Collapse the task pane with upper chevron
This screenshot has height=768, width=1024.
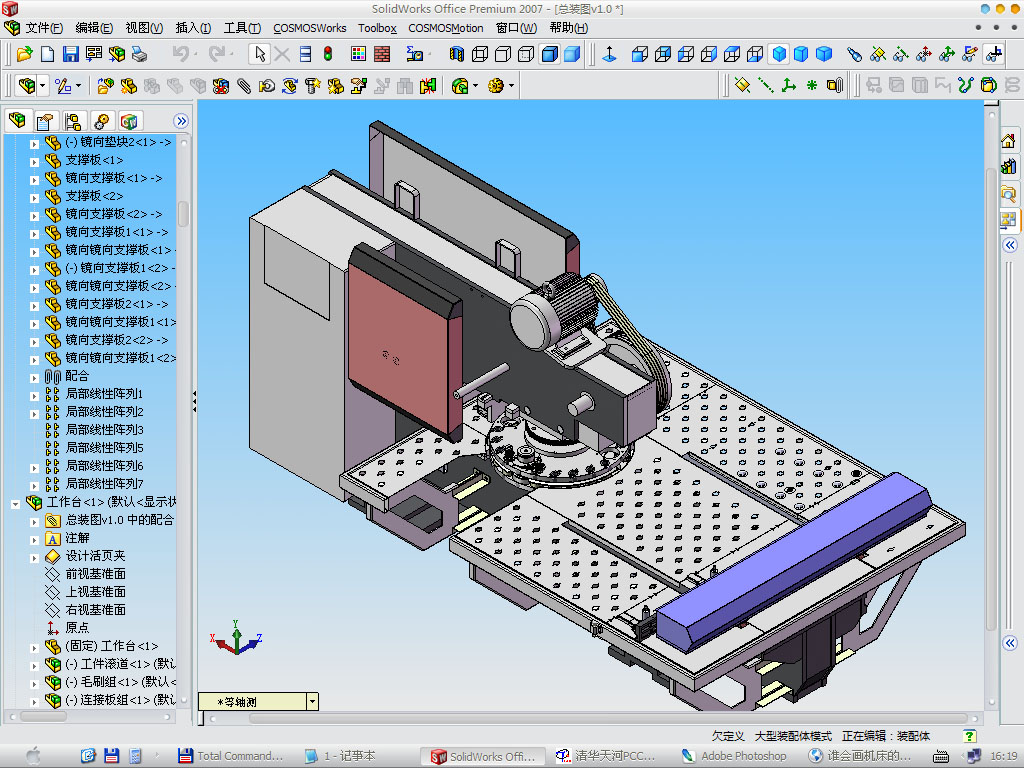(x=1010, y=245)
